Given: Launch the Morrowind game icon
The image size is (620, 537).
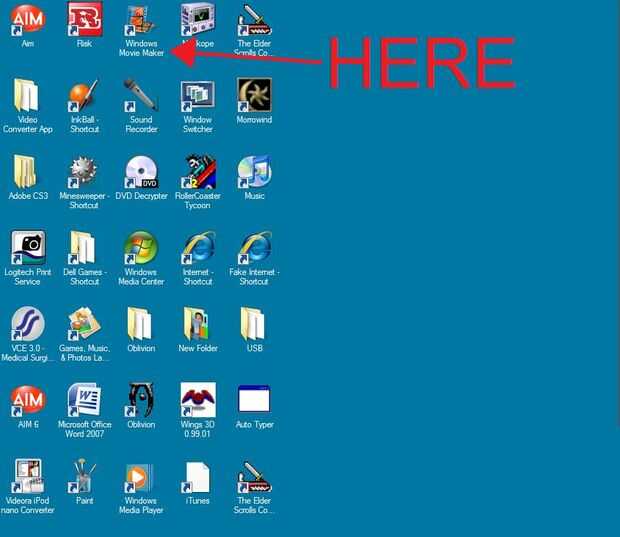Looking at the screenshot, I should pyautogui.click(x=254, y=95).
